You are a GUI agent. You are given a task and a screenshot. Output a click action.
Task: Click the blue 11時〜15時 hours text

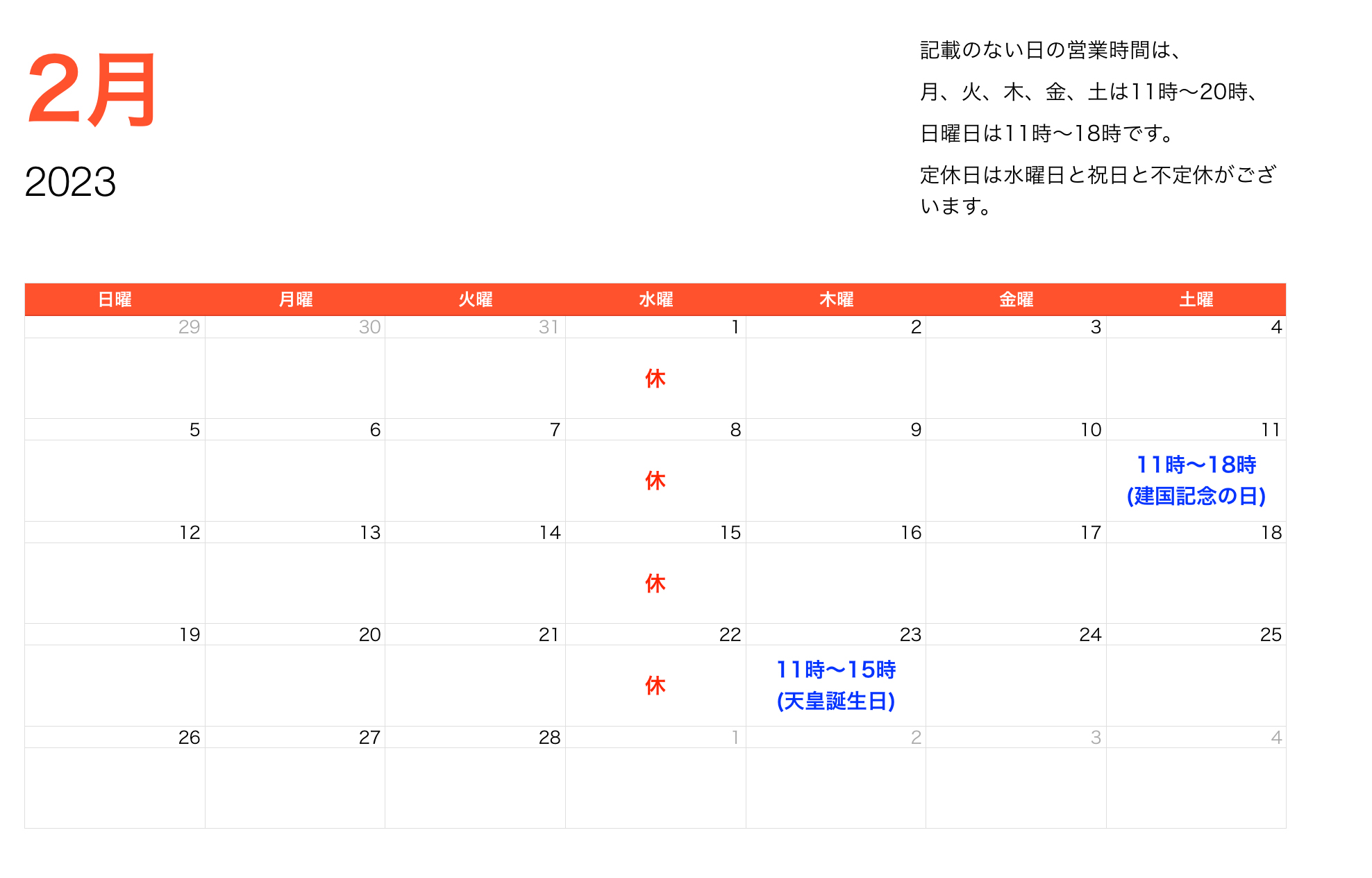point(836,670)
